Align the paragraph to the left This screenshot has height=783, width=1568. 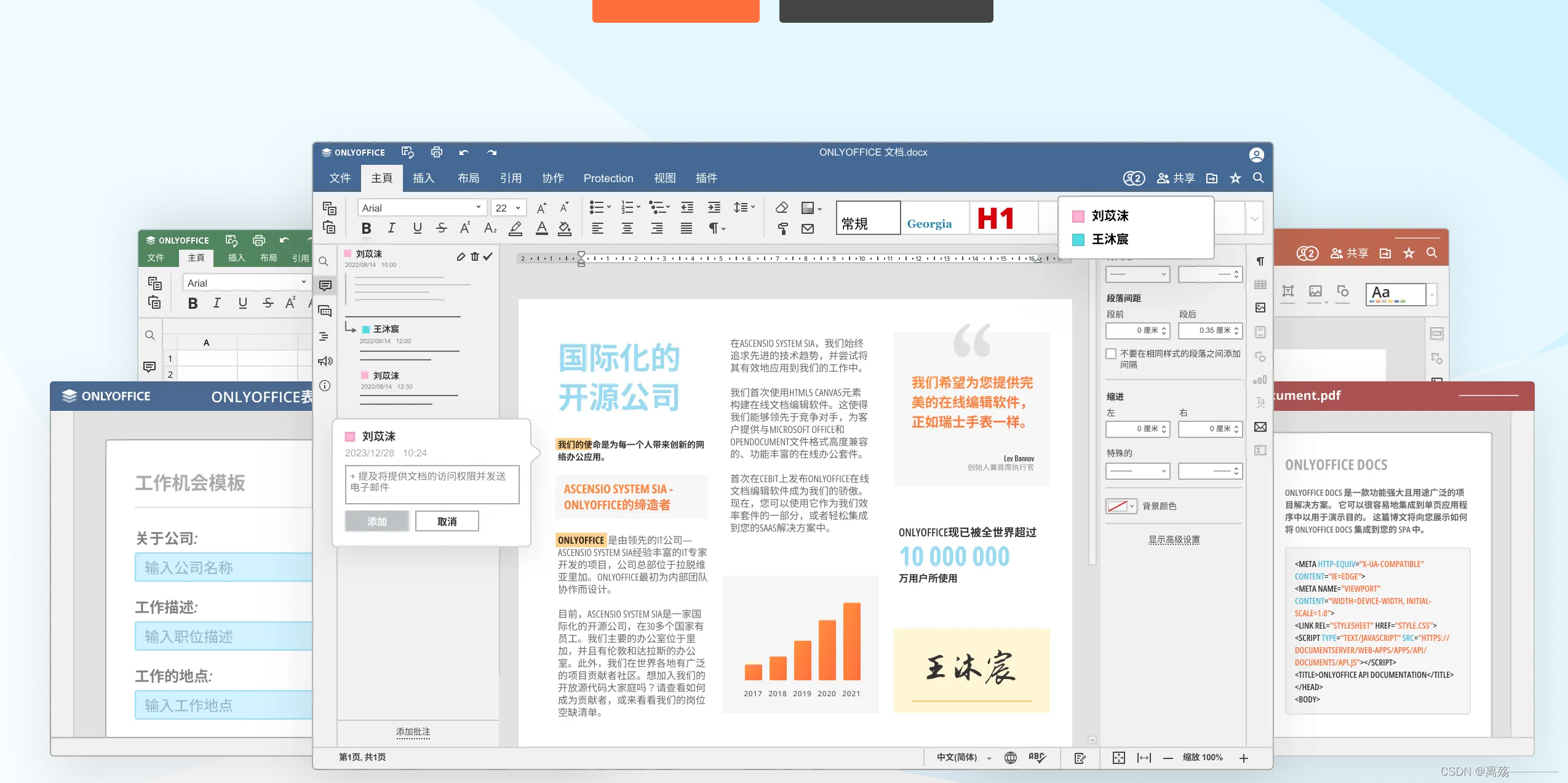click(x=597, y=229)
